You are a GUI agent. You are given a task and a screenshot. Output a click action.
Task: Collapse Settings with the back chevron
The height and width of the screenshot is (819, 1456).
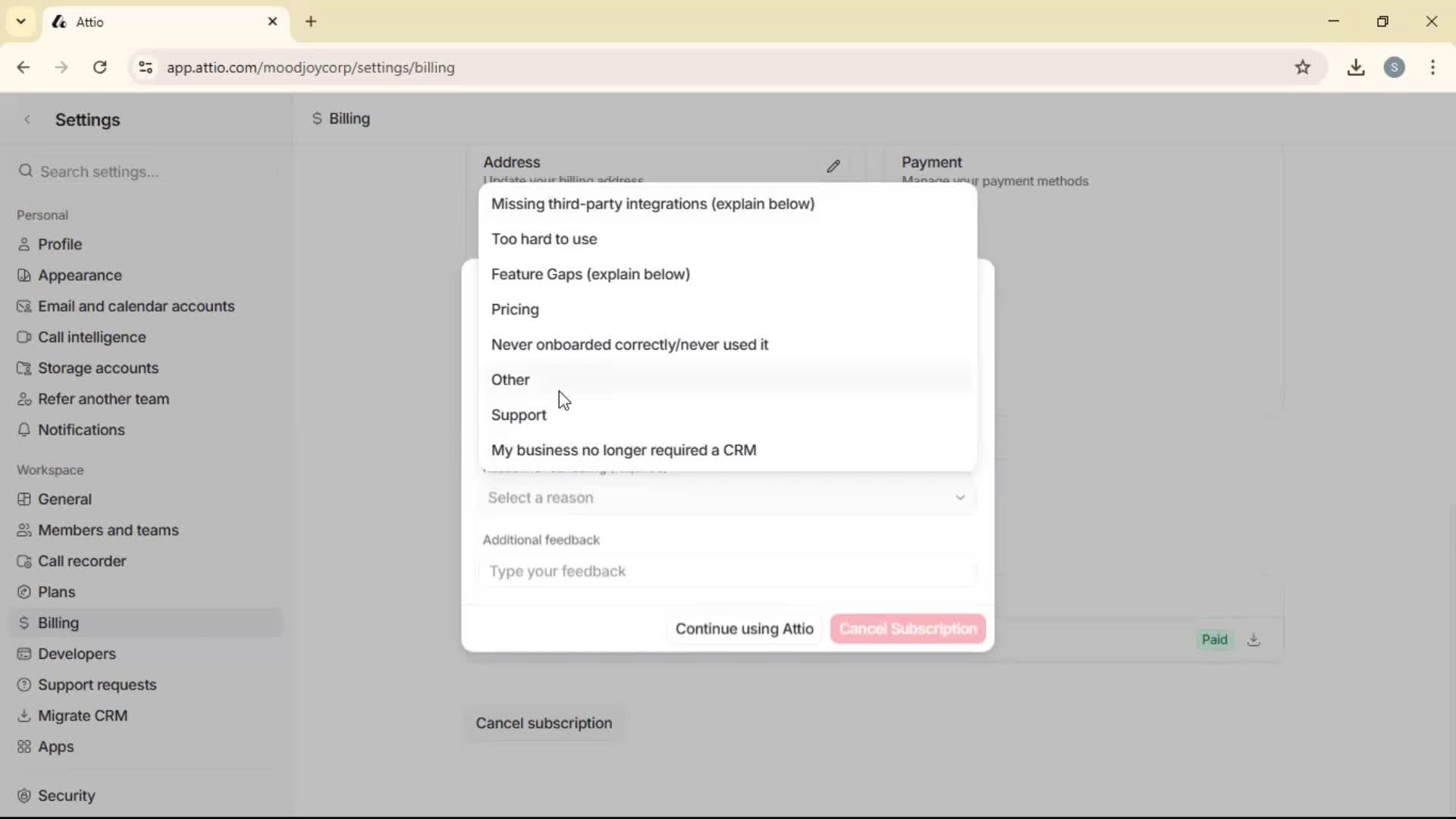pyautogui.click(x=27, y=119)
